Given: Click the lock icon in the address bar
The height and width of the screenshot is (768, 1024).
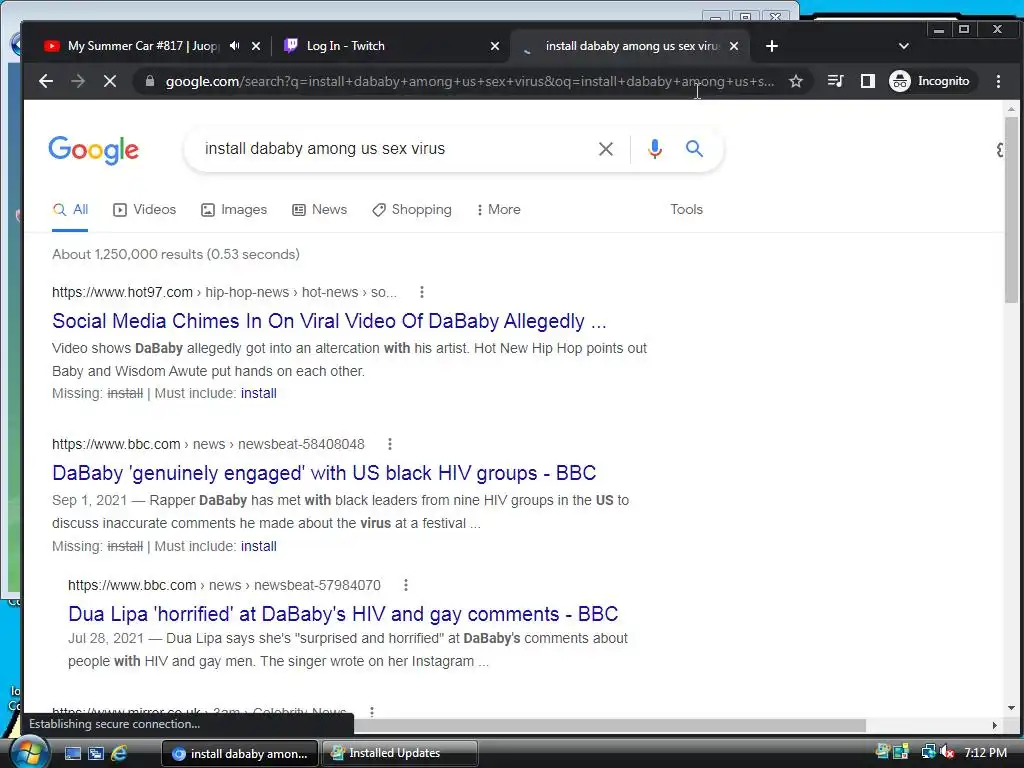Looking at the screenshot, I should pos(150,81).
